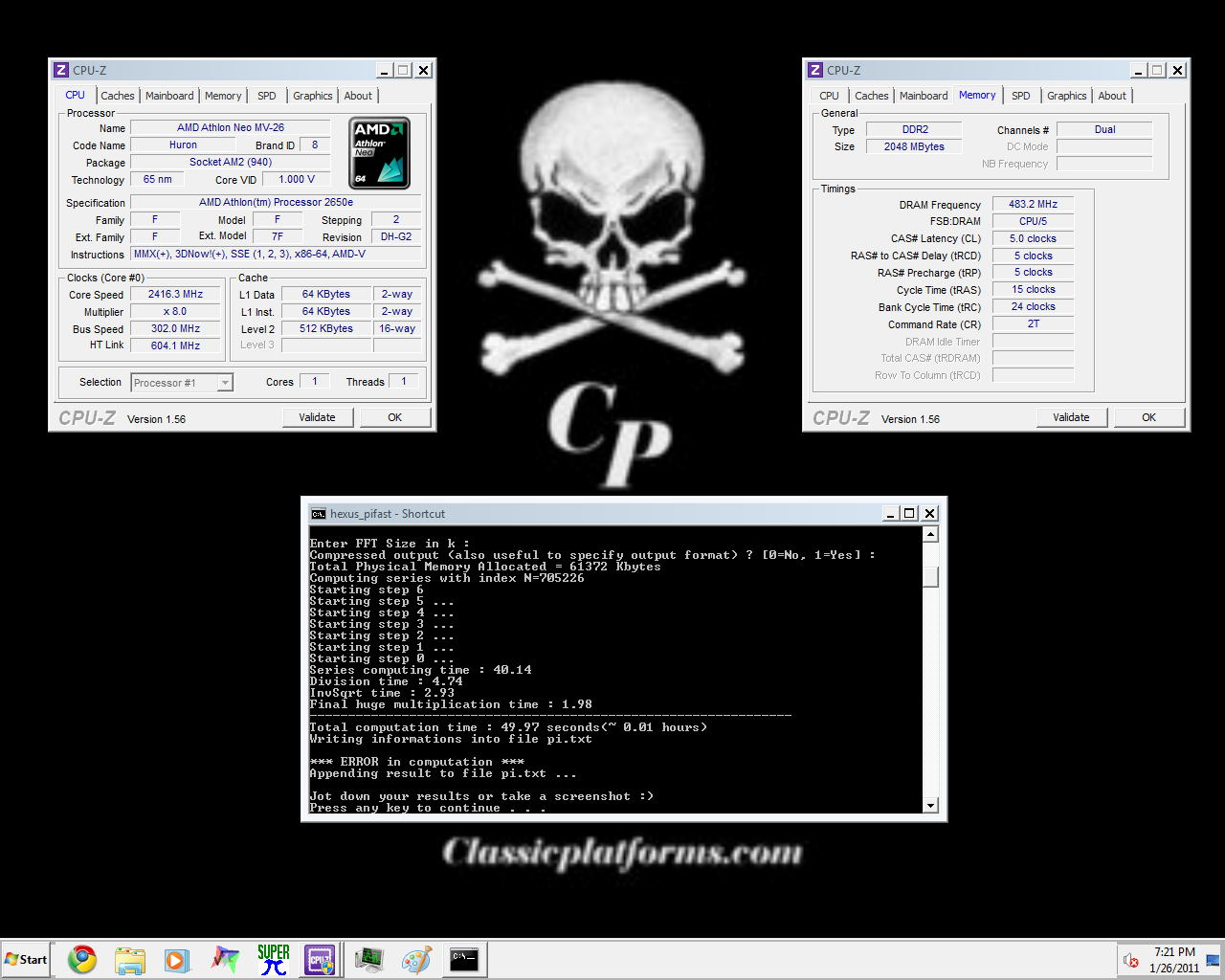Click the Command Rate value 2T
1225x980 pixels.
tap(1034, 323)
